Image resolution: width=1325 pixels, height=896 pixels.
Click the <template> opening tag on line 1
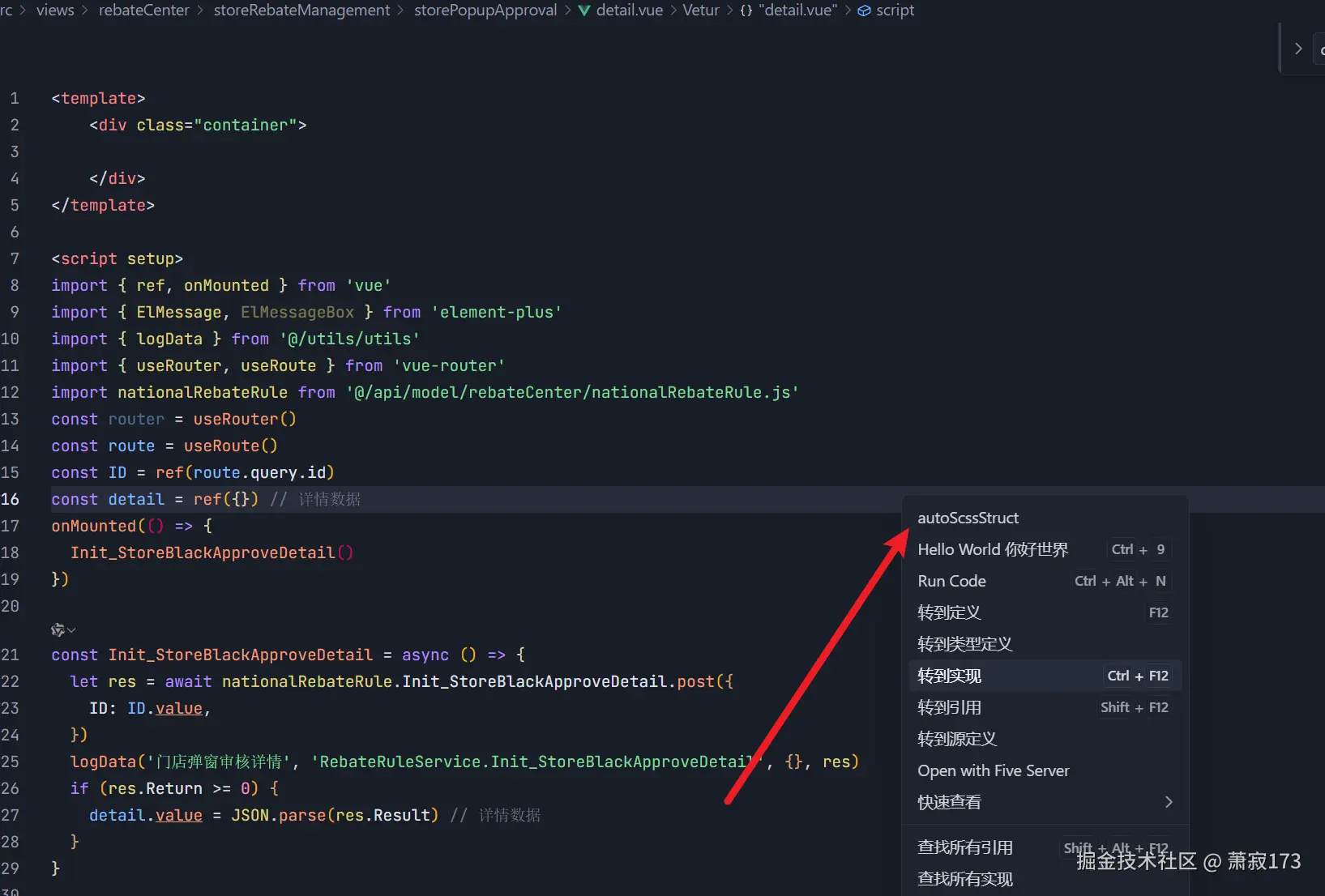[98, 98]
